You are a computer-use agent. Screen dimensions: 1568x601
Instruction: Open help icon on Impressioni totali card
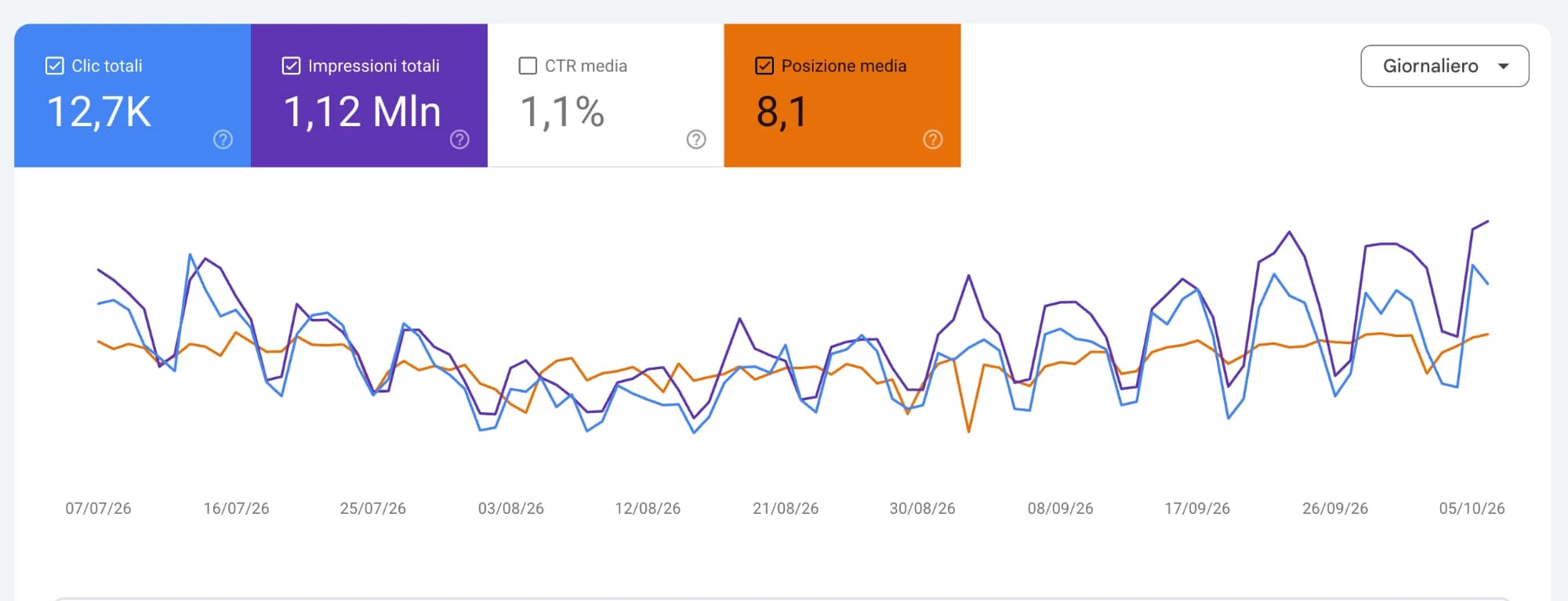pyautogui.click(x=460, y=139)
